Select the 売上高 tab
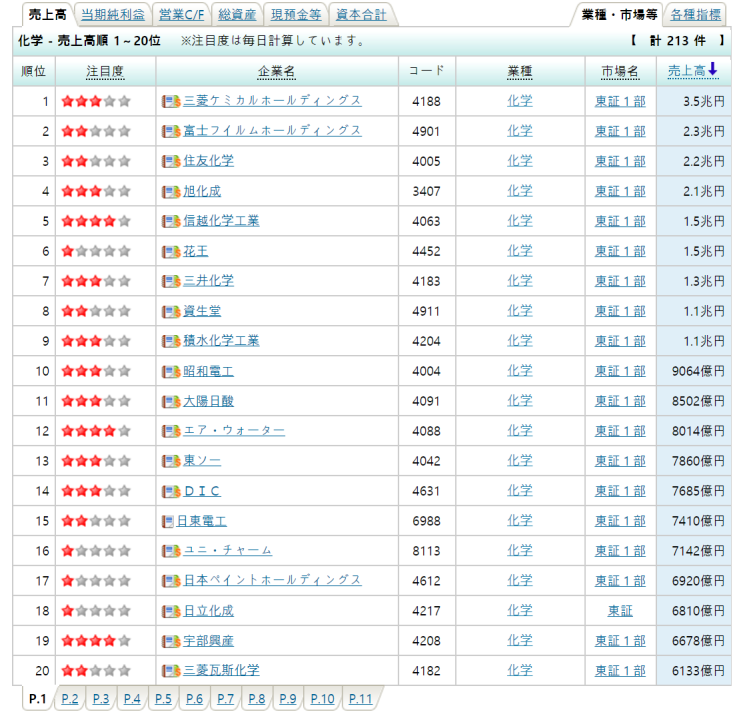743x714 pixels. click(47, 15)
